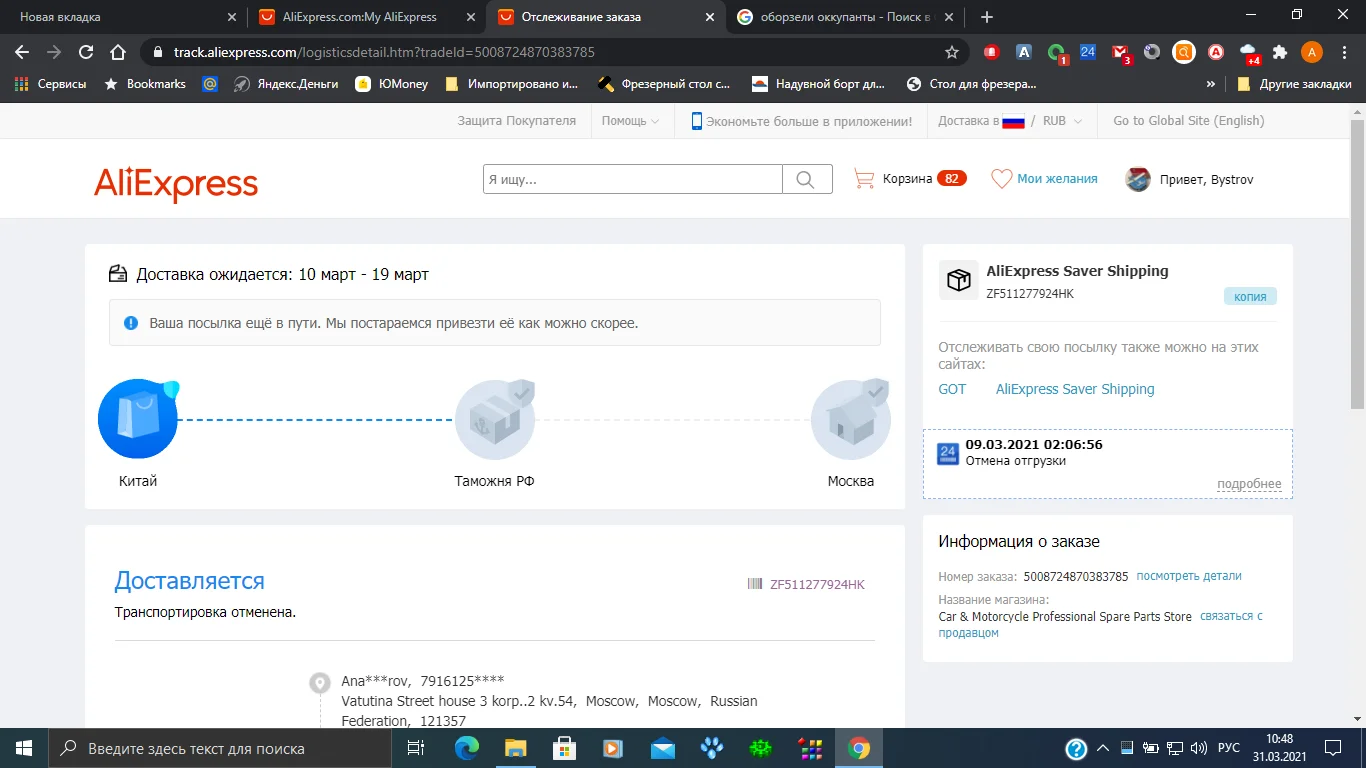
Task: Open the Надувной борт для... bookmark
Action: (x=818, y=84)
